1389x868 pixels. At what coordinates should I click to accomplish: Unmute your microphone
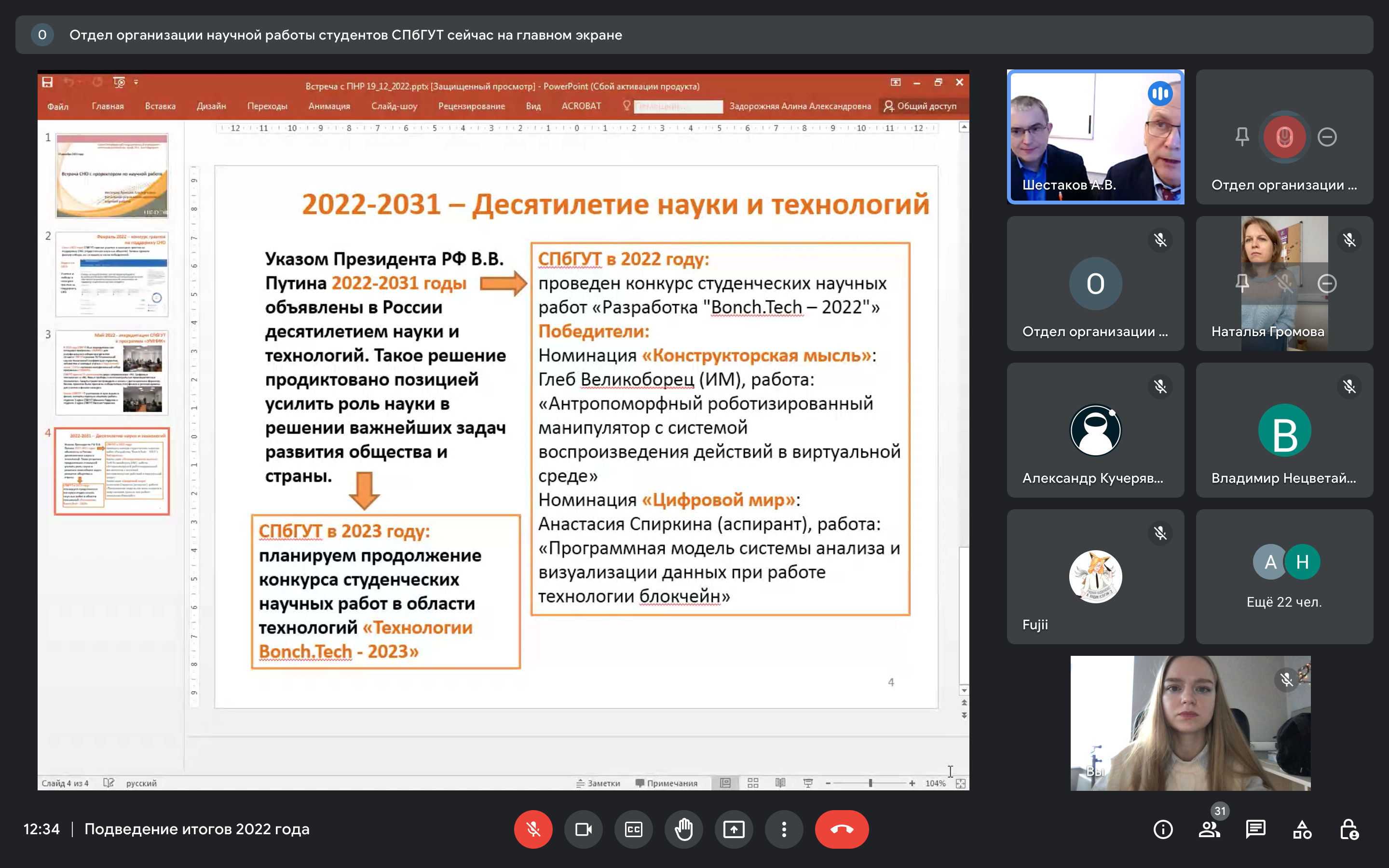[533, 829]
